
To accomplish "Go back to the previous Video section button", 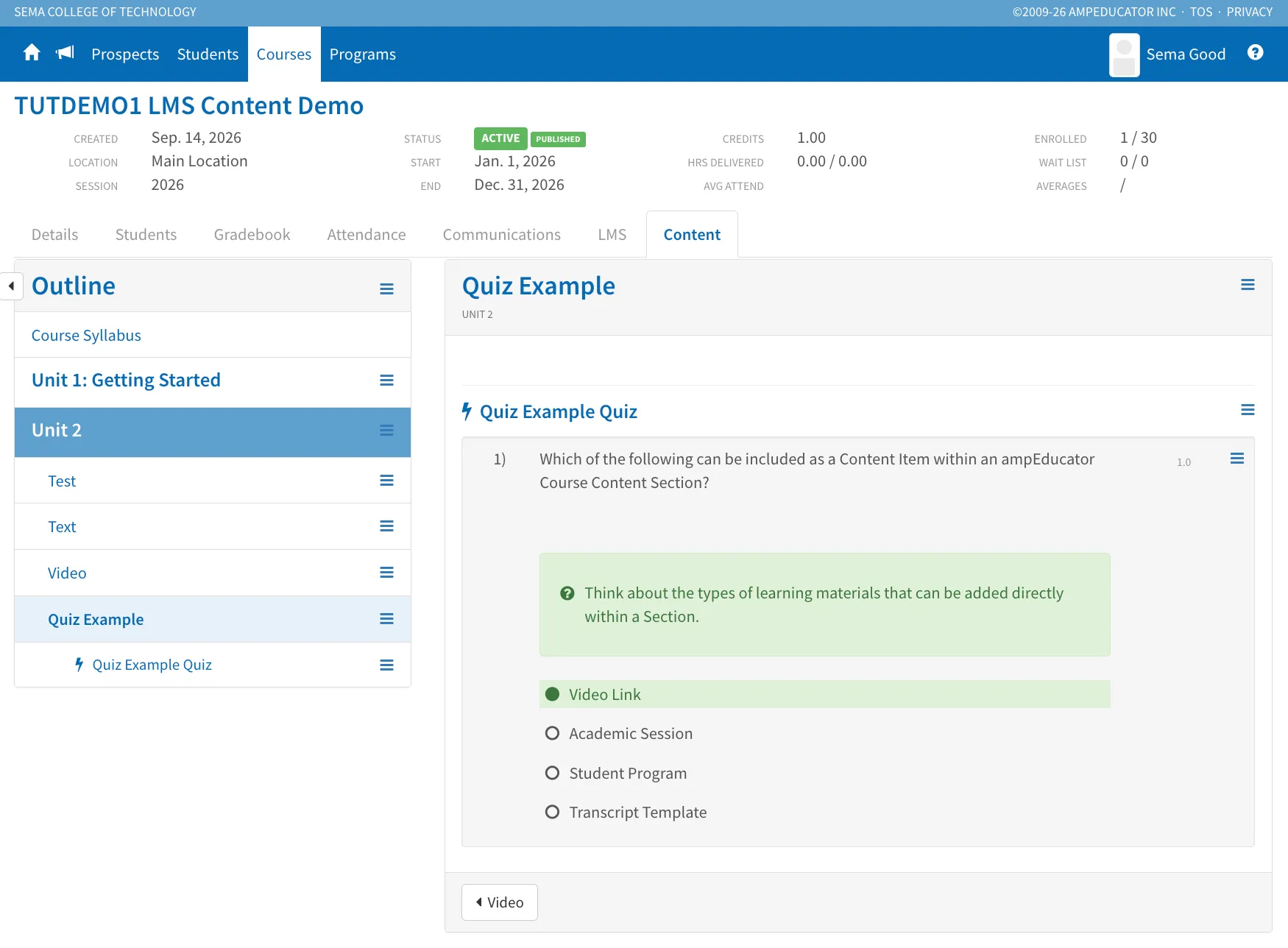I will point(500,902).
